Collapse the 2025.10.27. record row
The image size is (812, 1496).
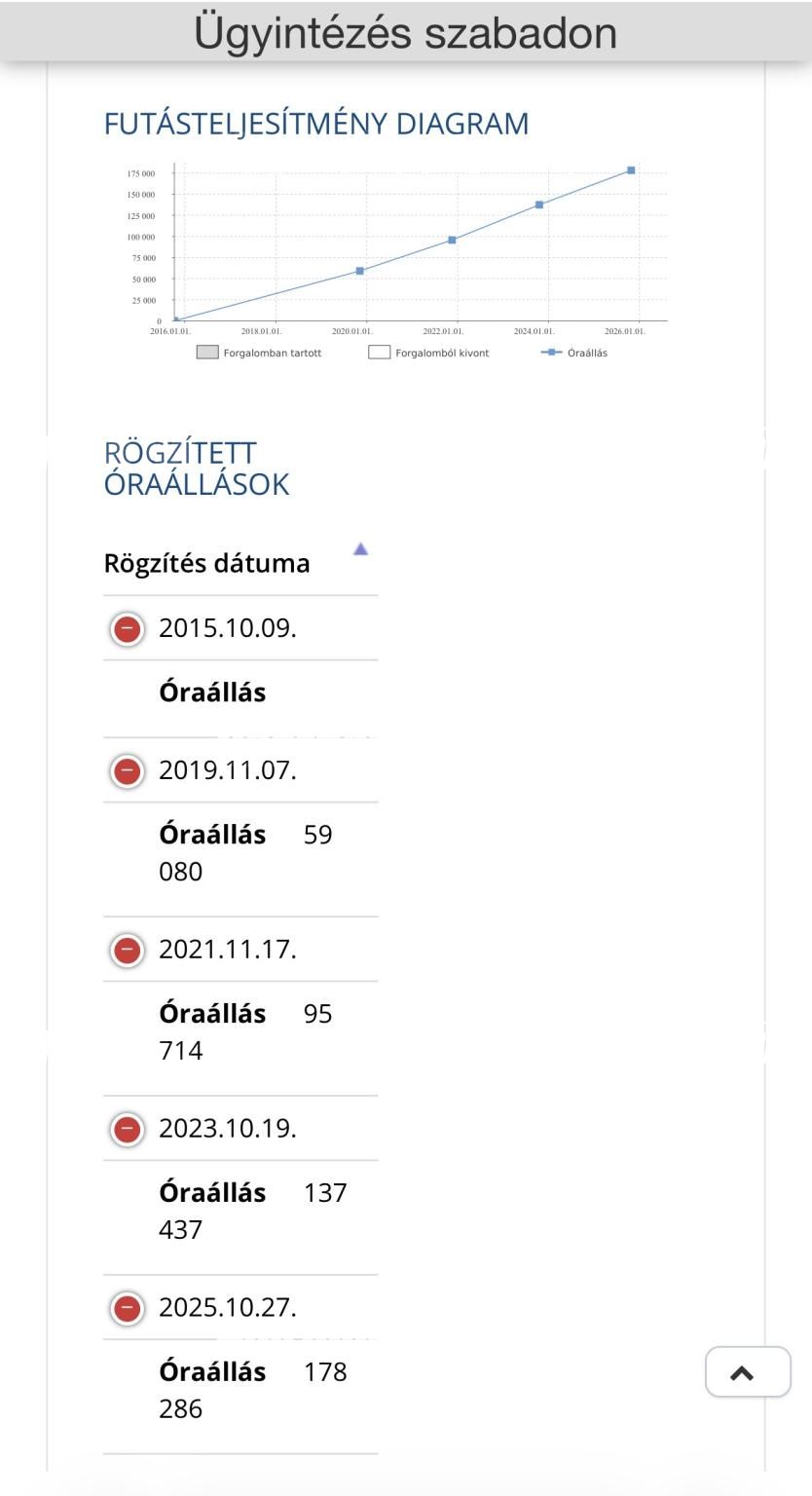(127, 1308)
